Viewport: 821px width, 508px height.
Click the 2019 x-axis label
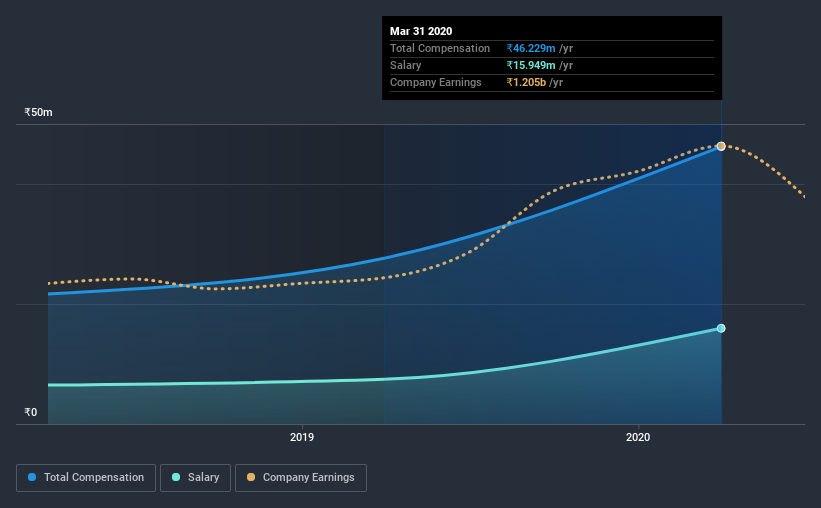click(302, 437)
